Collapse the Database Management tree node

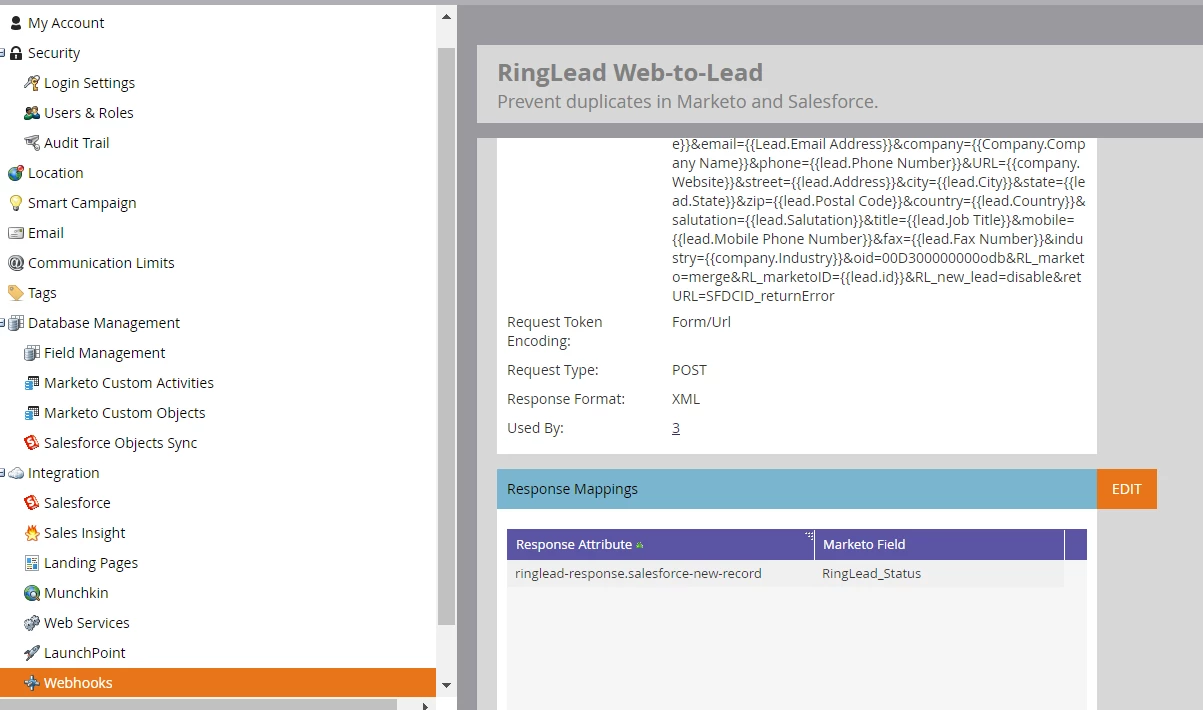coord(3,323)
